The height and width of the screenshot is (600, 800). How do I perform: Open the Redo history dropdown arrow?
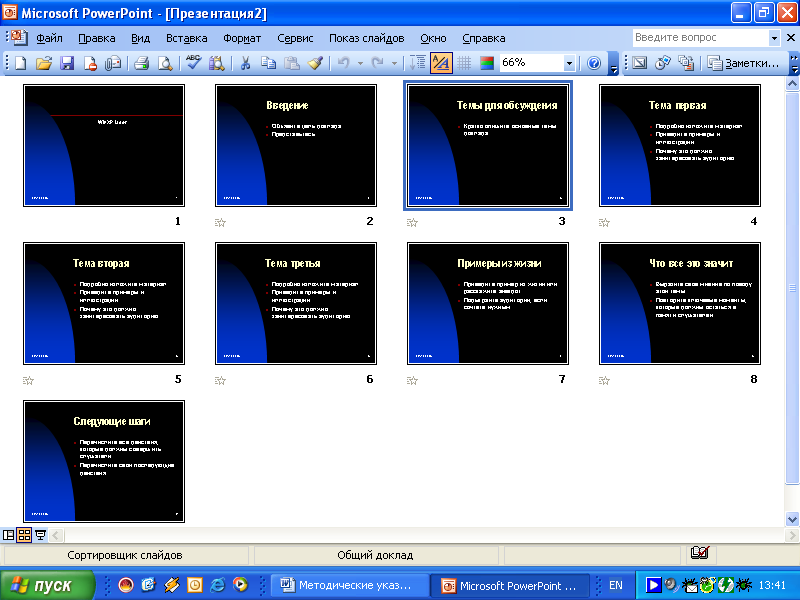(394, 63)
